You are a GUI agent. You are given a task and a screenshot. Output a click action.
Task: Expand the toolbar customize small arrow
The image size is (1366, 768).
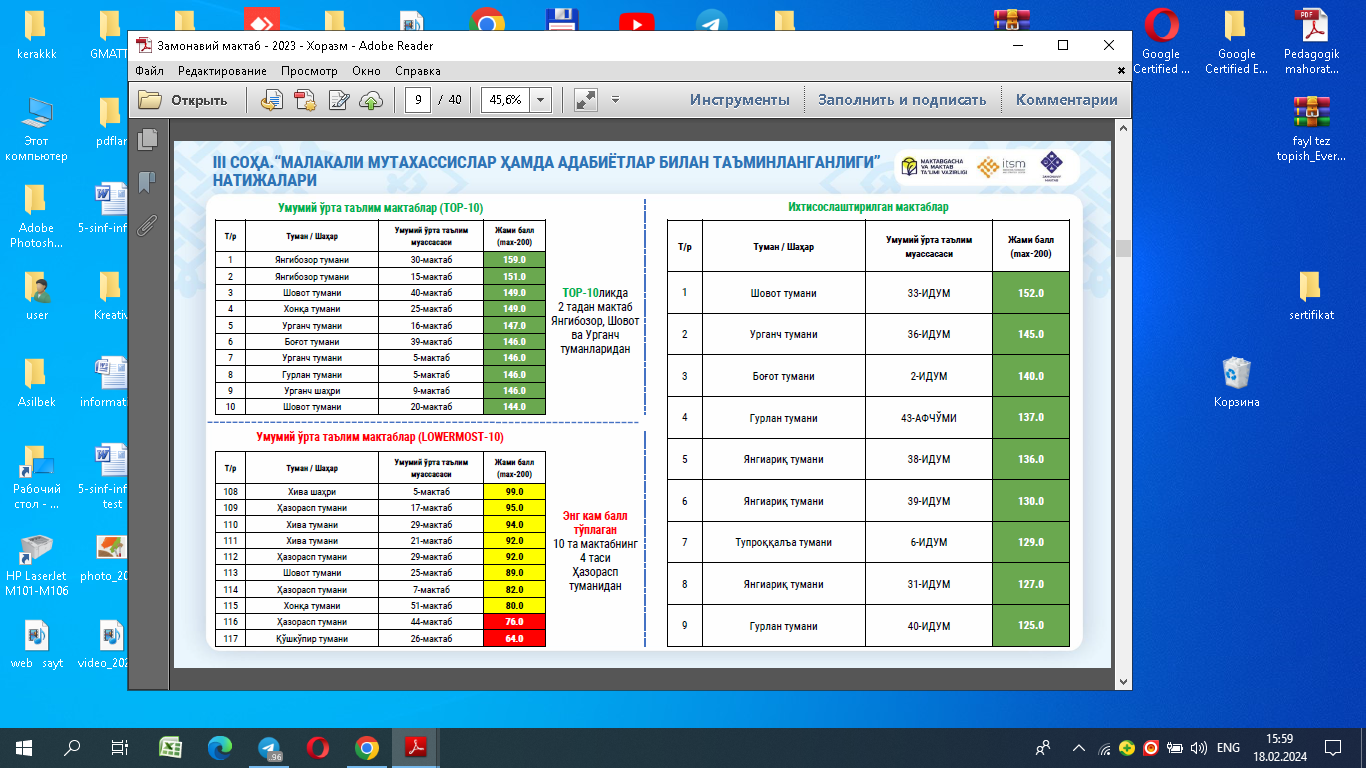pos(616,100)
